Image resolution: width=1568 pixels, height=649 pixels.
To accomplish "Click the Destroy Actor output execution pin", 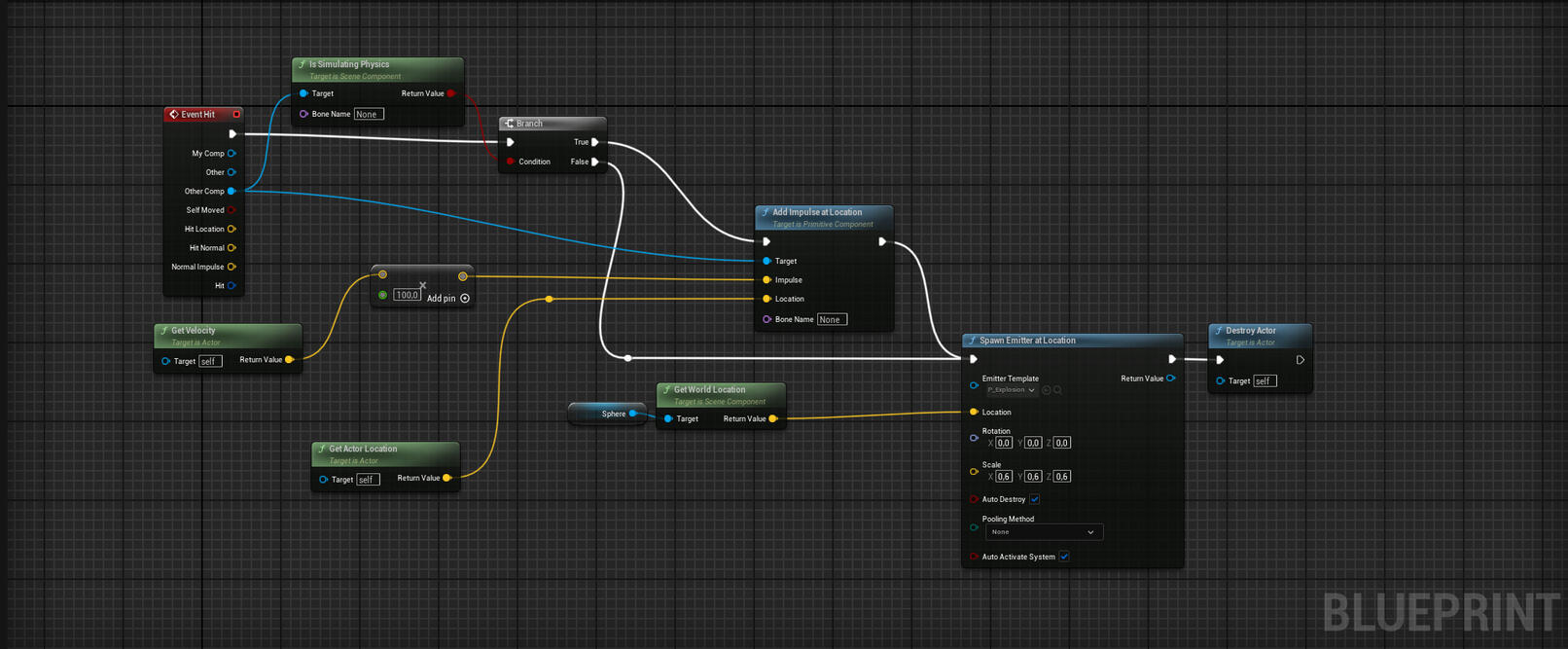I will (1301, 360).
